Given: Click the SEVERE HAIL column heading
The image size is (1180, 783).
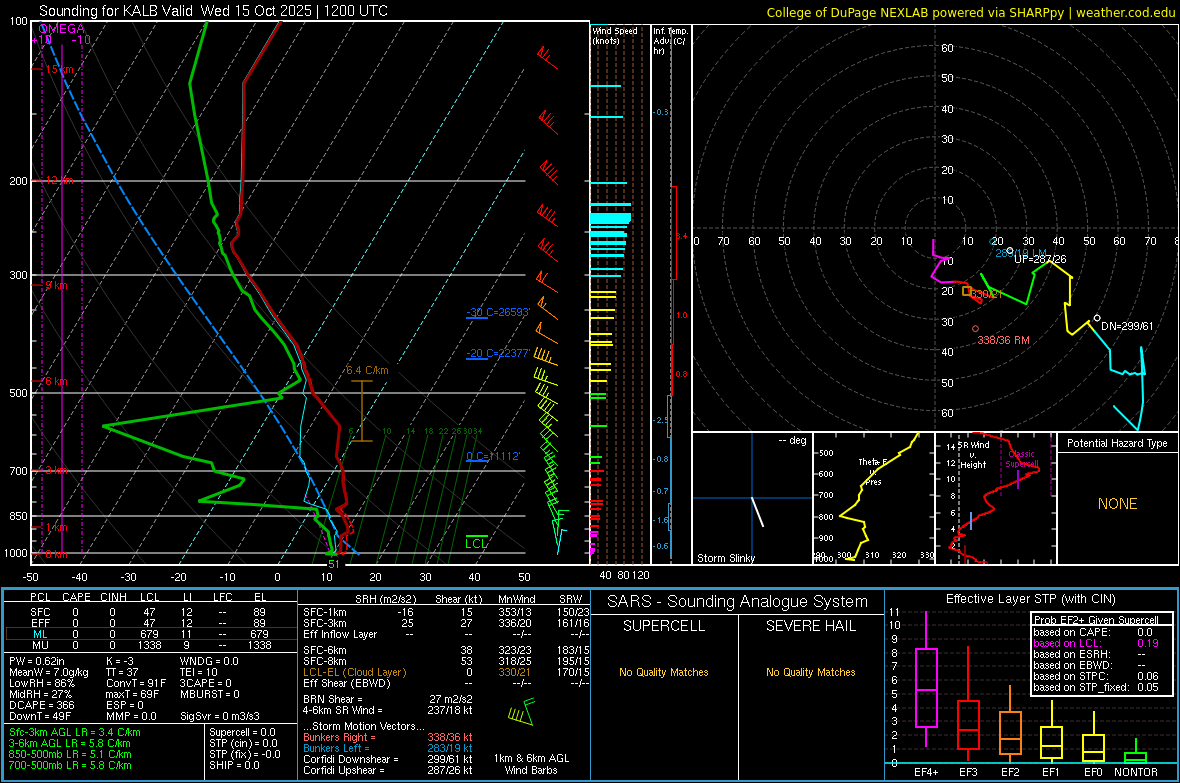Looking at the screenshot, I should [810, 626].
